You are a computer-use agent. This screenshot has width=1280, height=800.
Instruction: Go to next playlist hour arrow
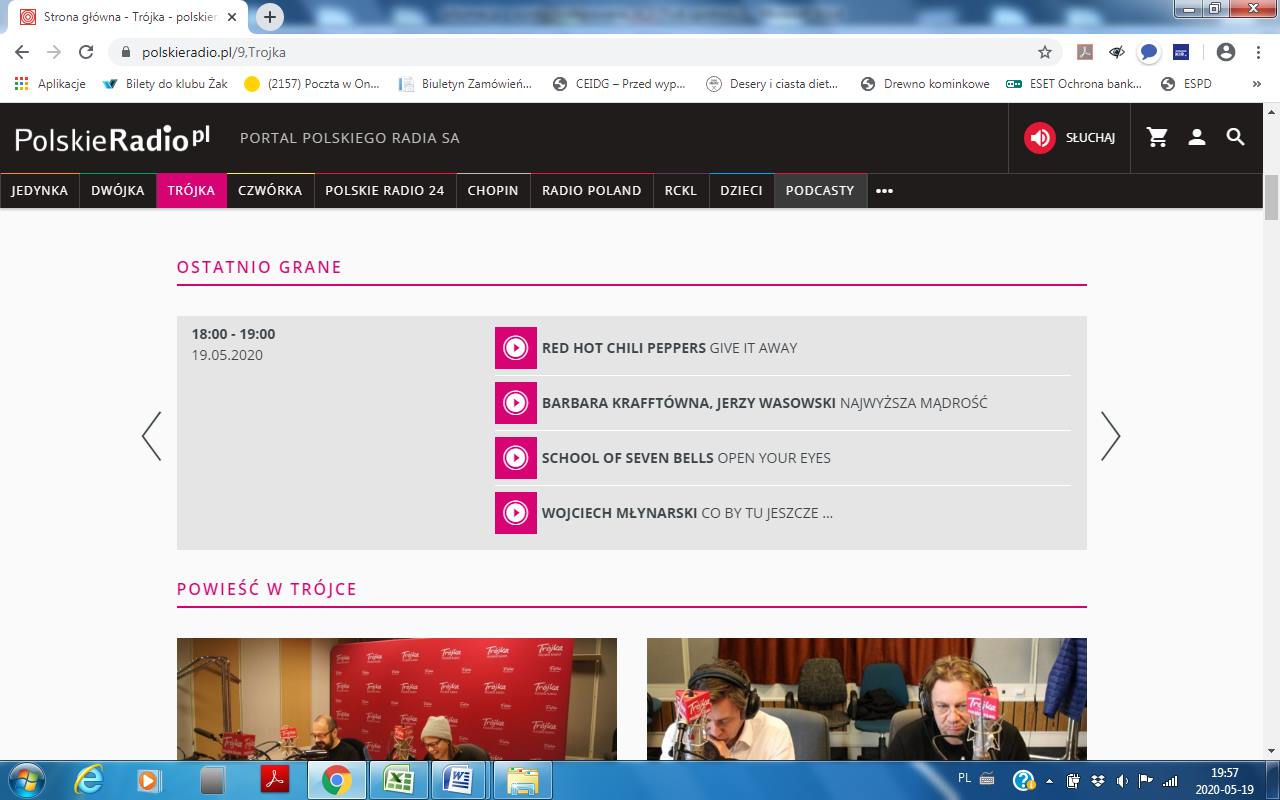[x=1110, y=436]
